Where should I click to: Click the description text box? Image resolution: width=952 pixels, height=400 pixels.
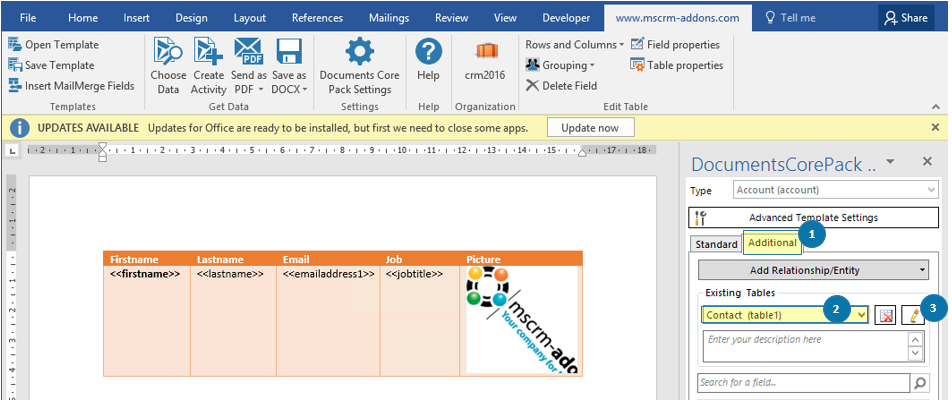(805, 346)
